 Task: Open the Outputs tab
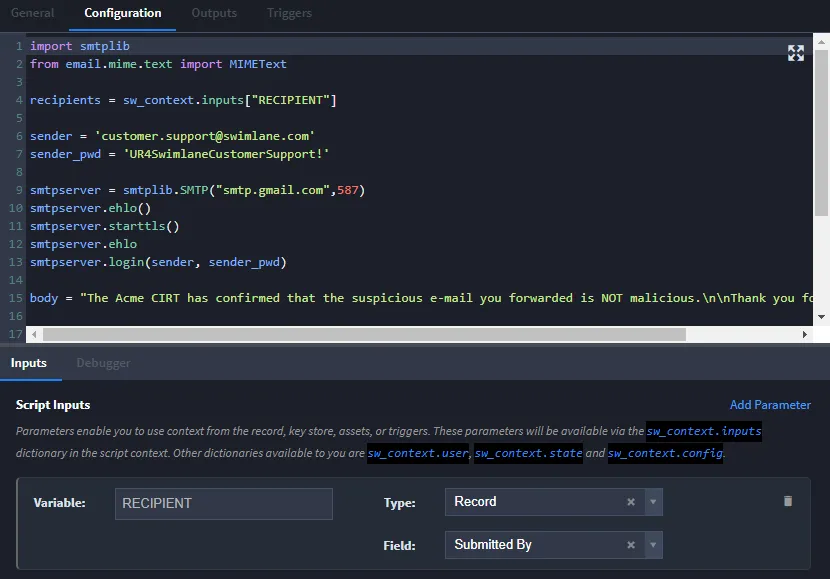tap(214, 13)
